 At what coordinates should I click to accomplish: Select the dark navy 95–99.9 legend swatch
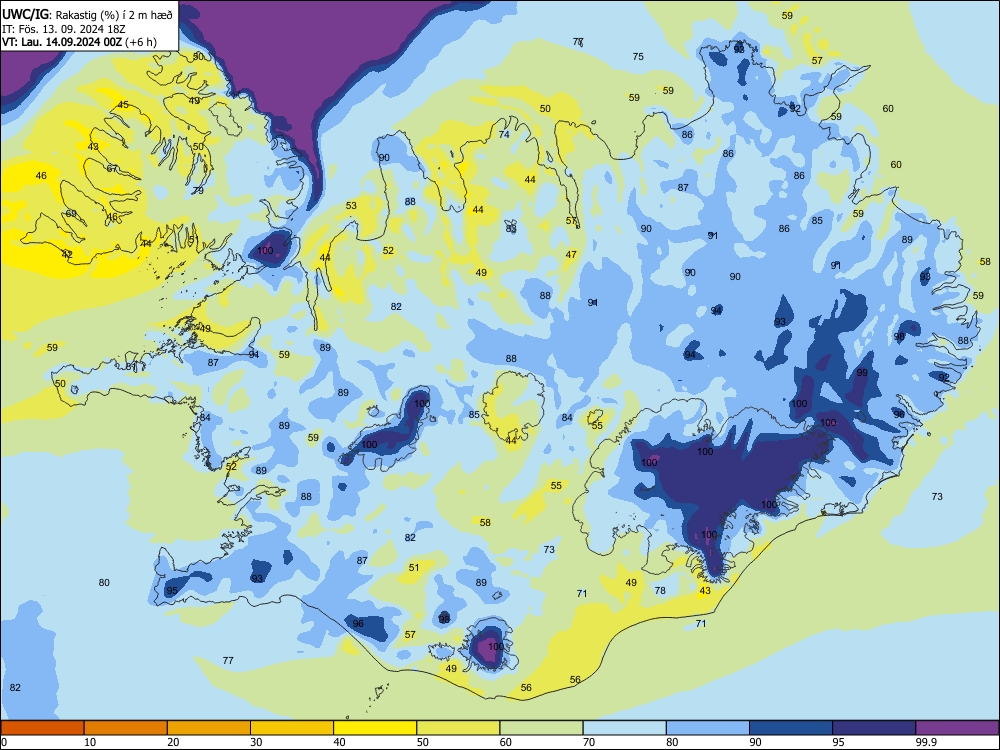point(874,728)
